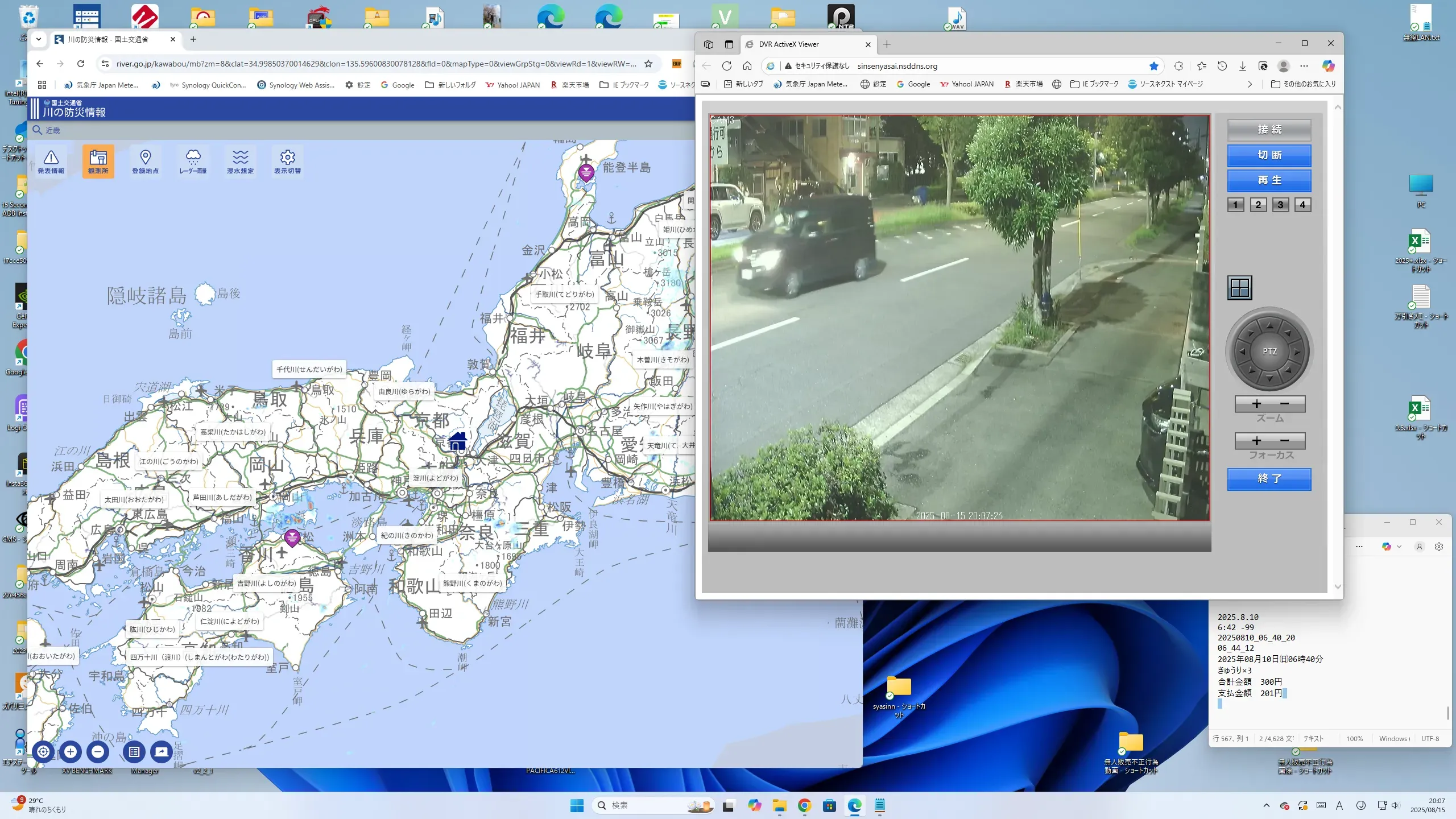Viewport: 1456px width, 819px height.
Task: Click the quad-split view grid icon
Action: [1239, 288]
